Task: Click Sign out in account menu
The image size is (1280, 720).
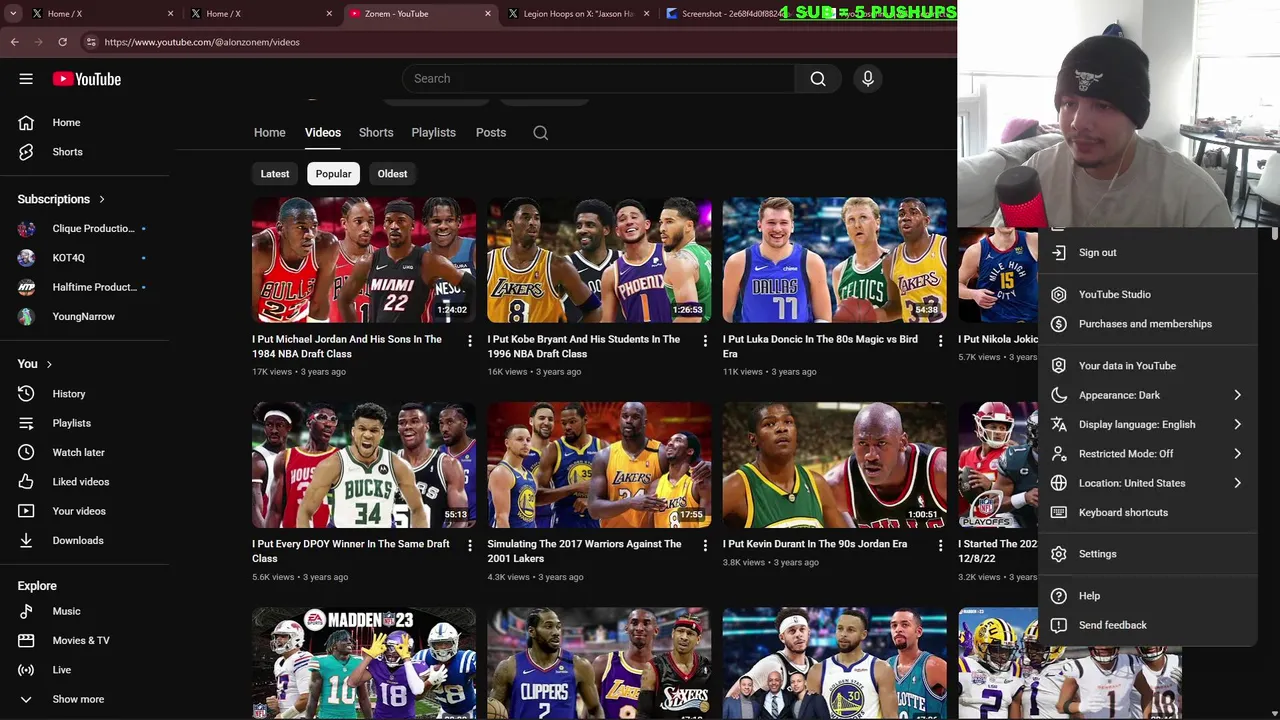Action: pyautogui.click(x=1146, y=253)
